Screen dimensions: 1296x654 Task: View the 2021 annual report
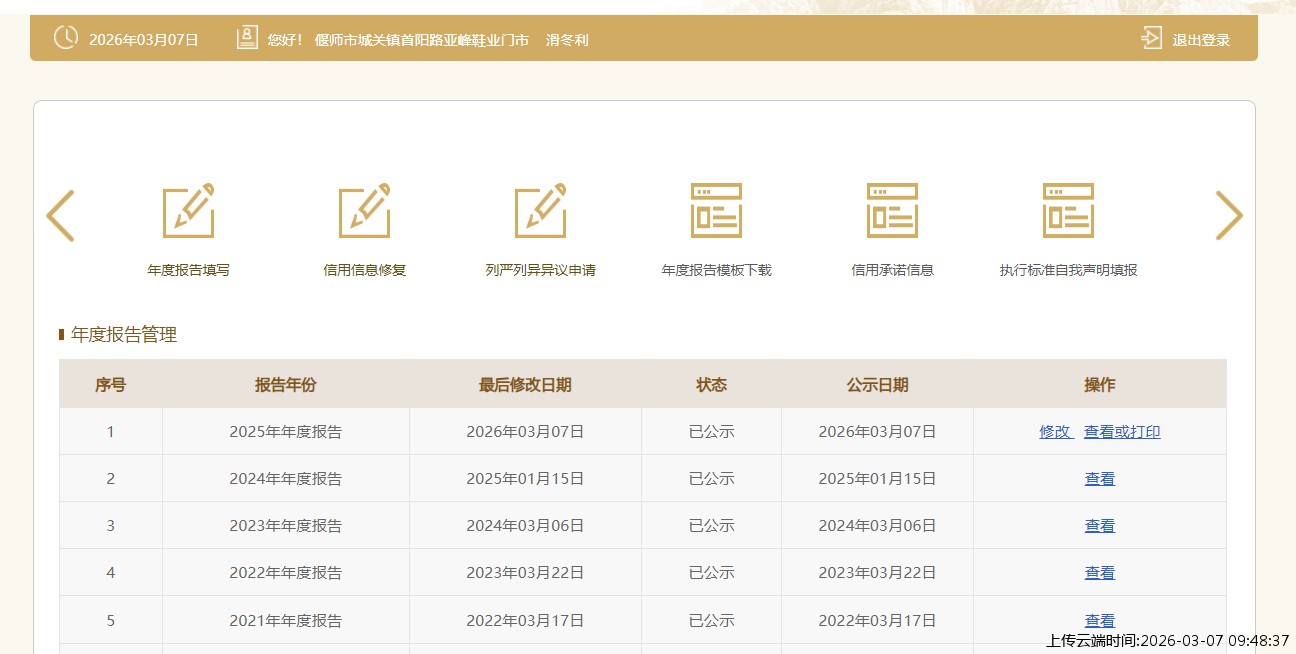(x=1099, y=620)
